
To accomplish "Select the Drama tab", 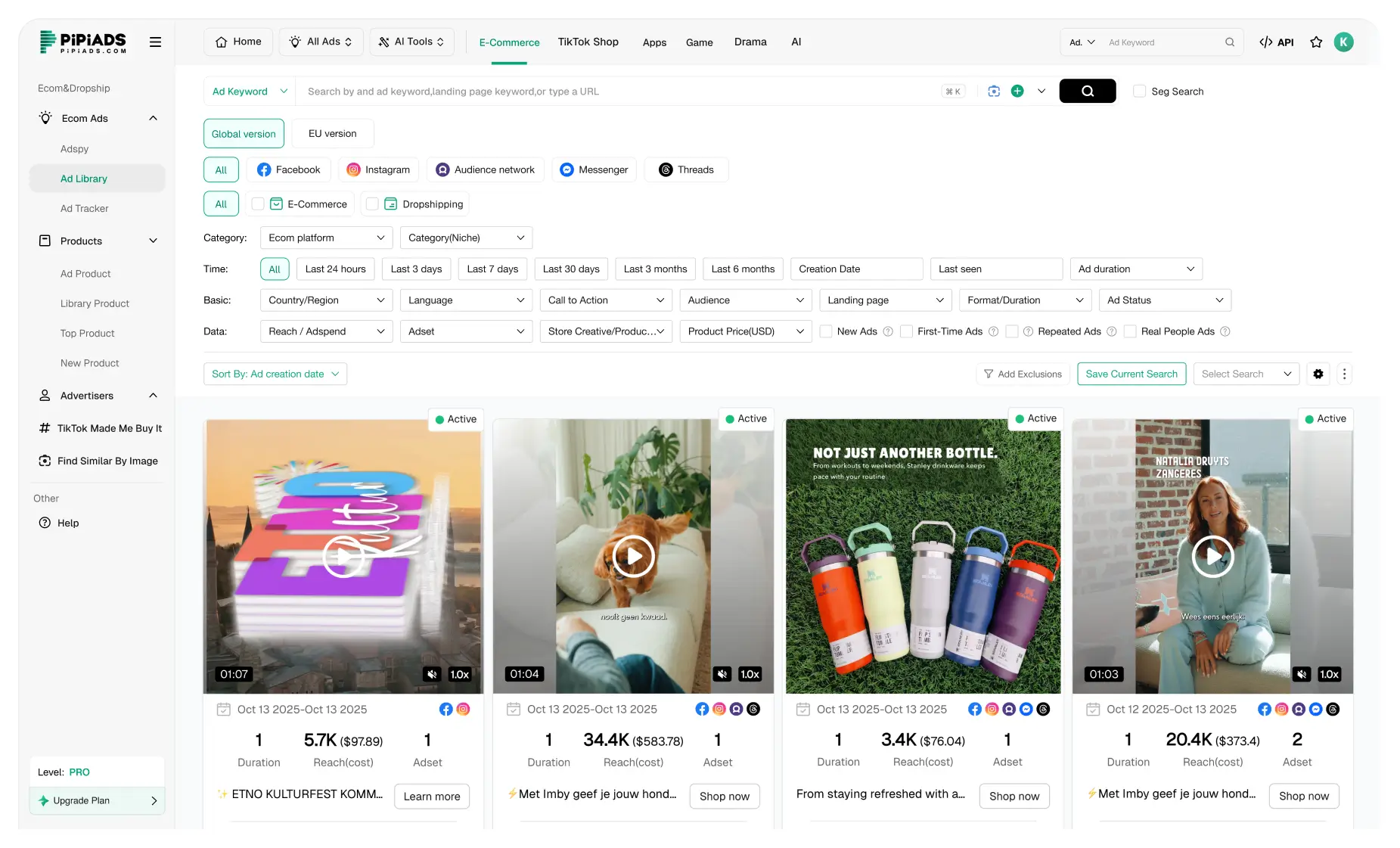I will (x=750, y=42).
